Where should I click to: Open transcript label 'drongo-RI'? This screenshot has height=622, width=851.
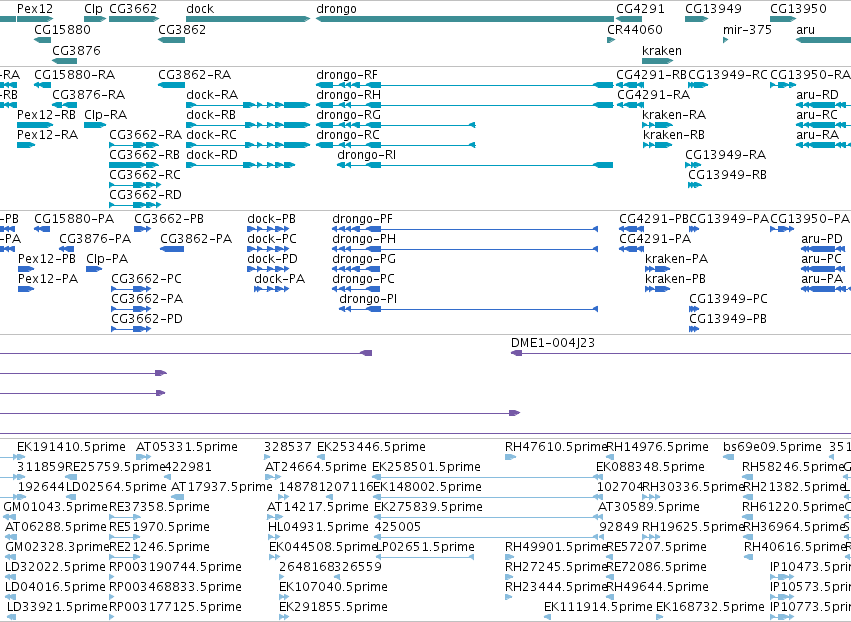pos(366,155)
